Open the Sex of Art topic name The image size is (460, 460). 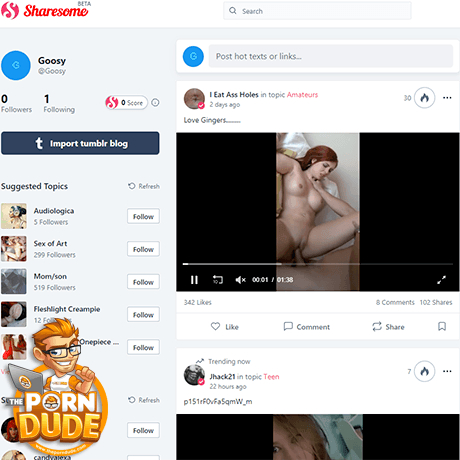pos(50,244)
